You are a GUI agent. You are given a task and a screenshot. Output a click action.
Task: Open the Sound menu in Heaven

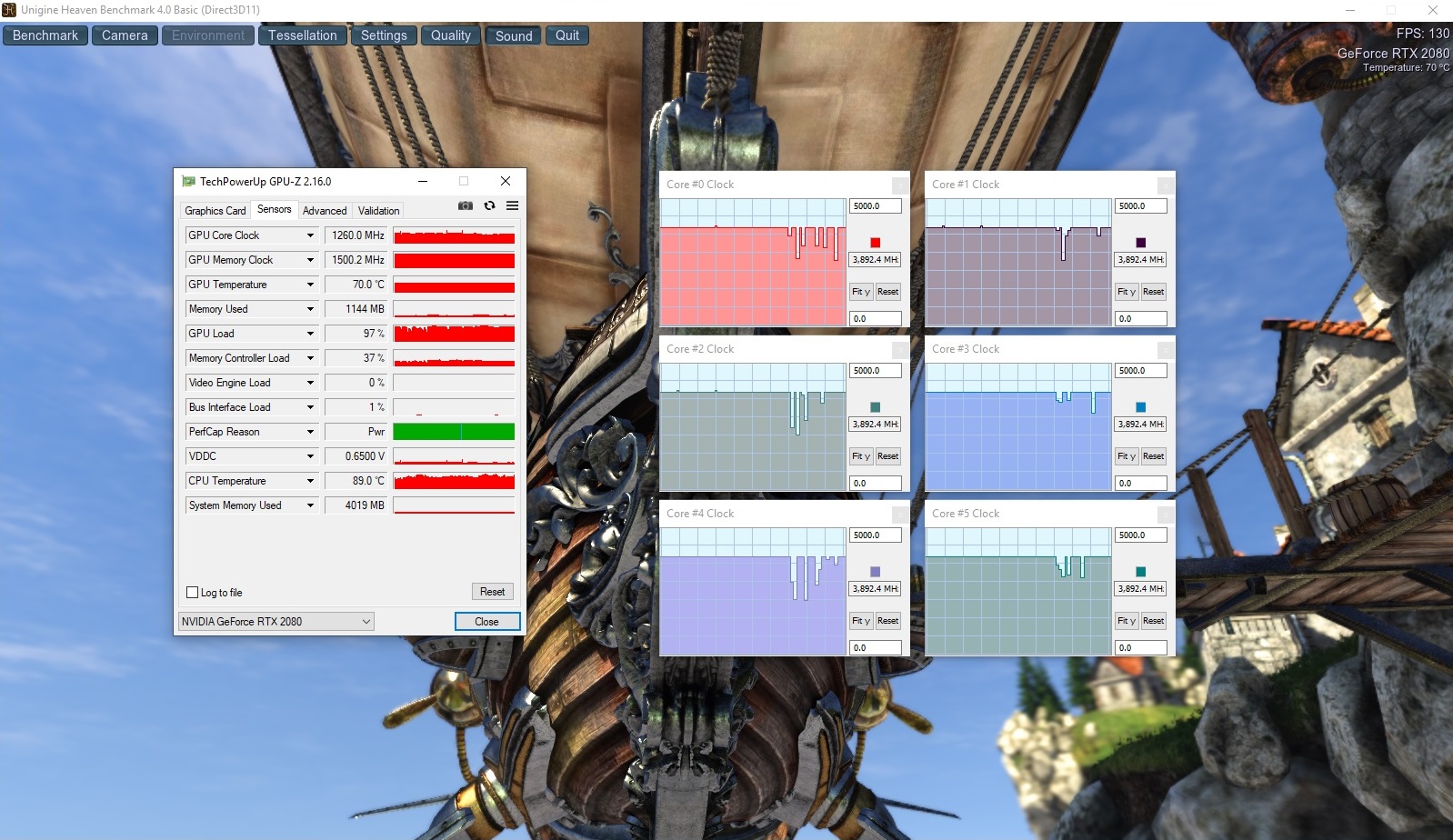pyautogui.click(x=514, y=35)
